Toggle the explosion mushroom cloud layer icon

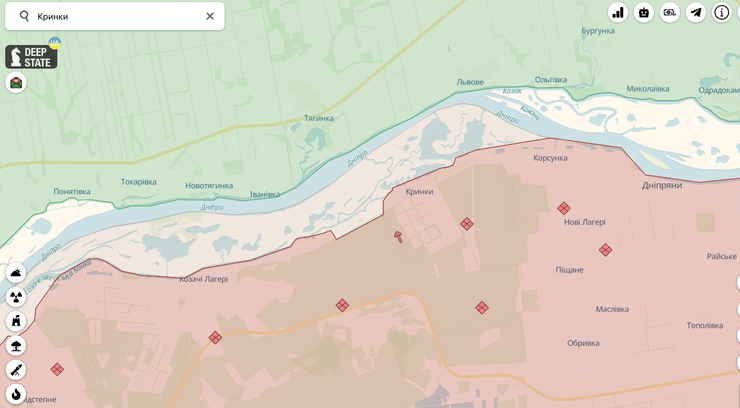pos(16,346)
